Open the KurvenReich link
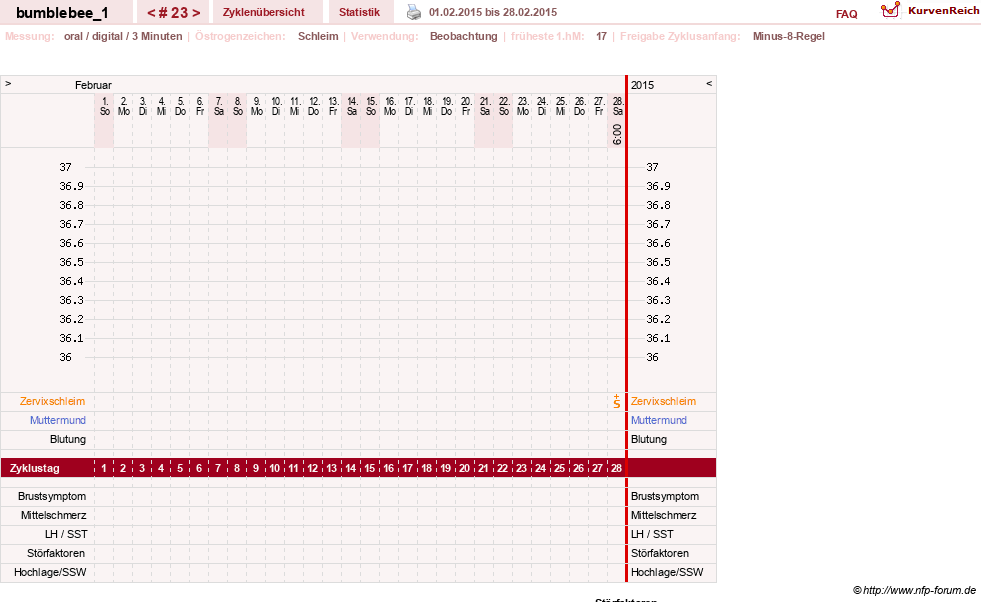The height and width of the screenshot is (602, 981). pos(943,11)
